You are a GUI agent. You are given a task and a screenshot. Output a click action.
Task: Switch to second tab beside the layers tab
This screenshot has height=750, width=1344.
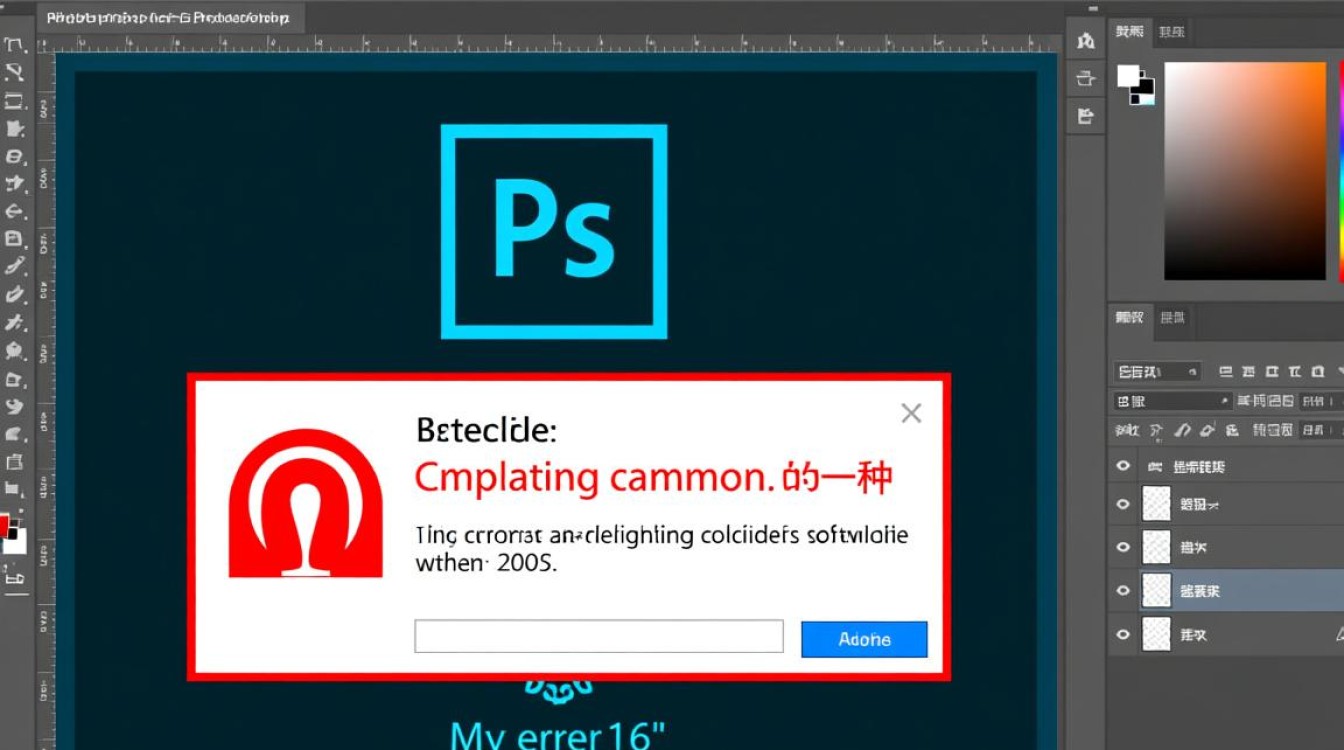[1172, 318]
